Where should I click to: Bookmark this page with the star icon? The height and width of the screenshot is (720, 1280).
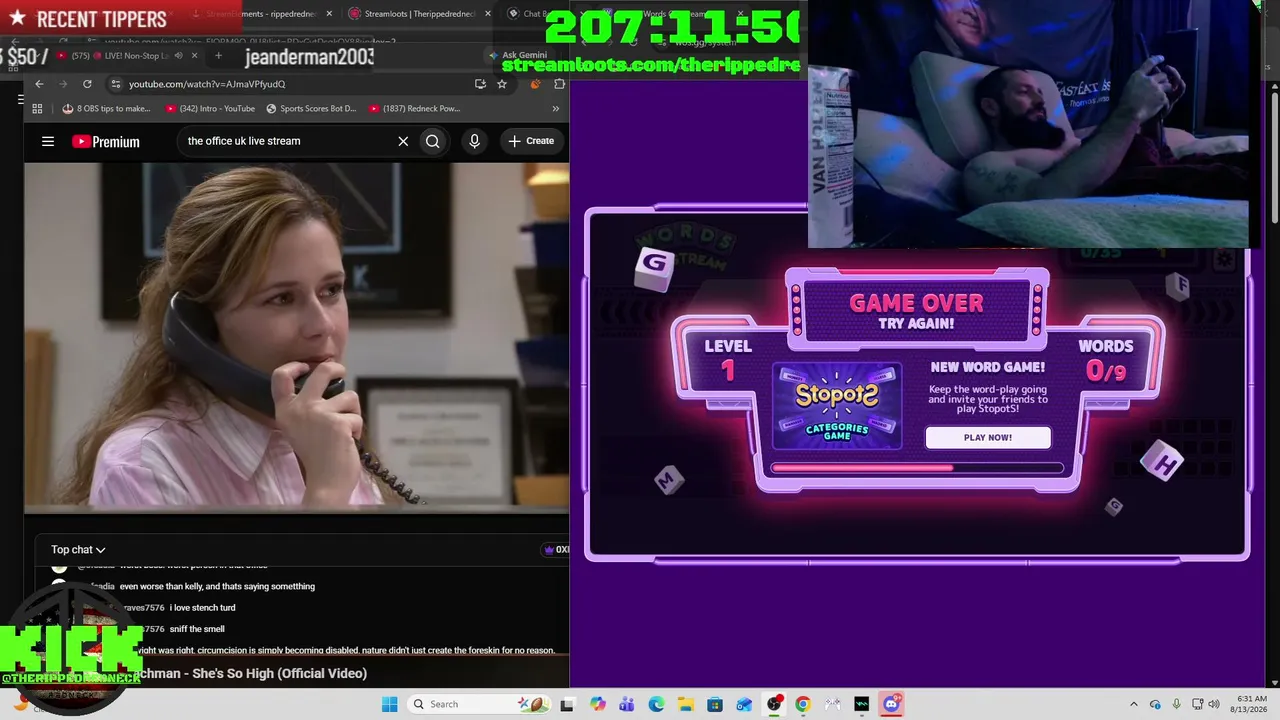click(x=502, y=84)
